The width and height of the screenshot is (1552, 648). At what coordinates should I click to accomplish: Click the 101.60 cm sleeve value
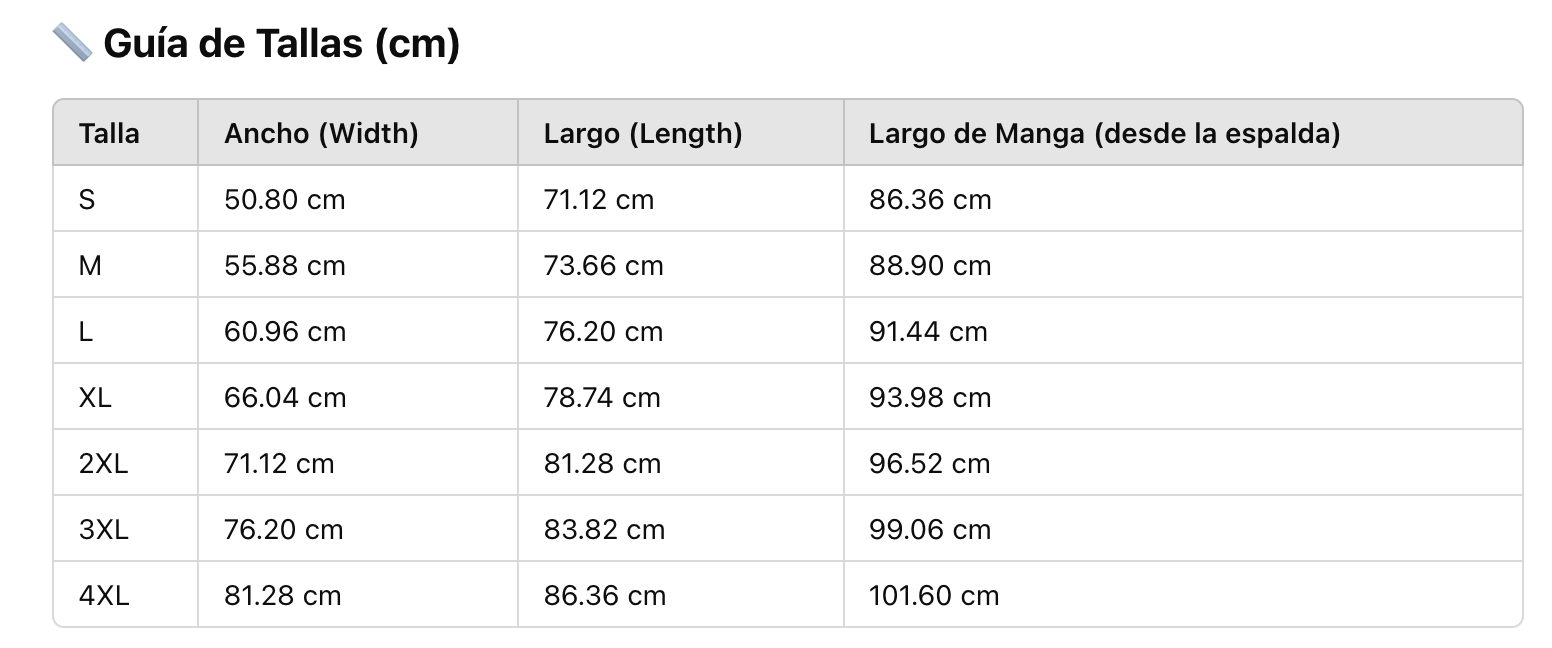click(934, 596)
